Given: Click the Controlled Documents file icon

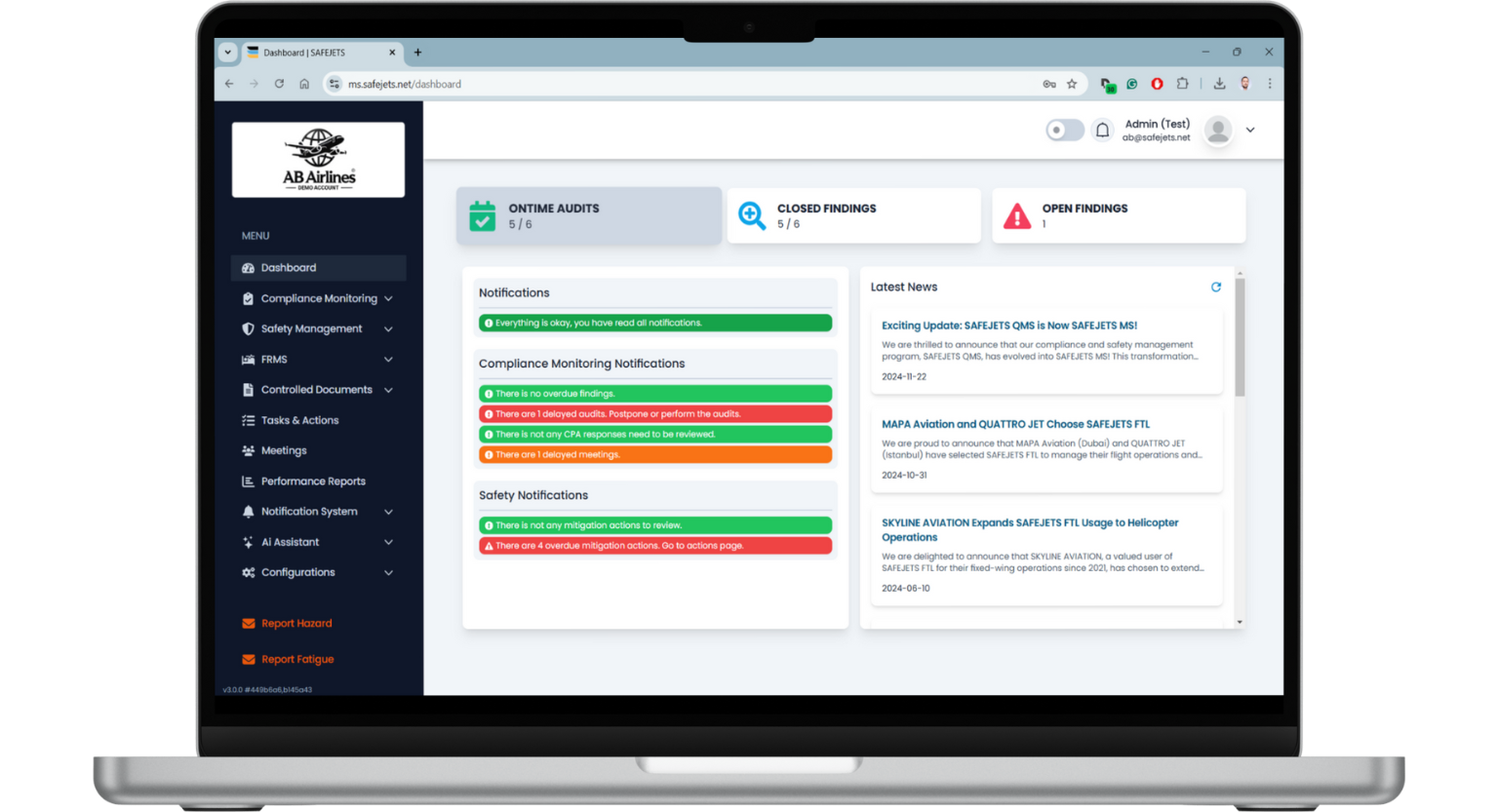Looking at the screenshot, I should tap(248, 390).
